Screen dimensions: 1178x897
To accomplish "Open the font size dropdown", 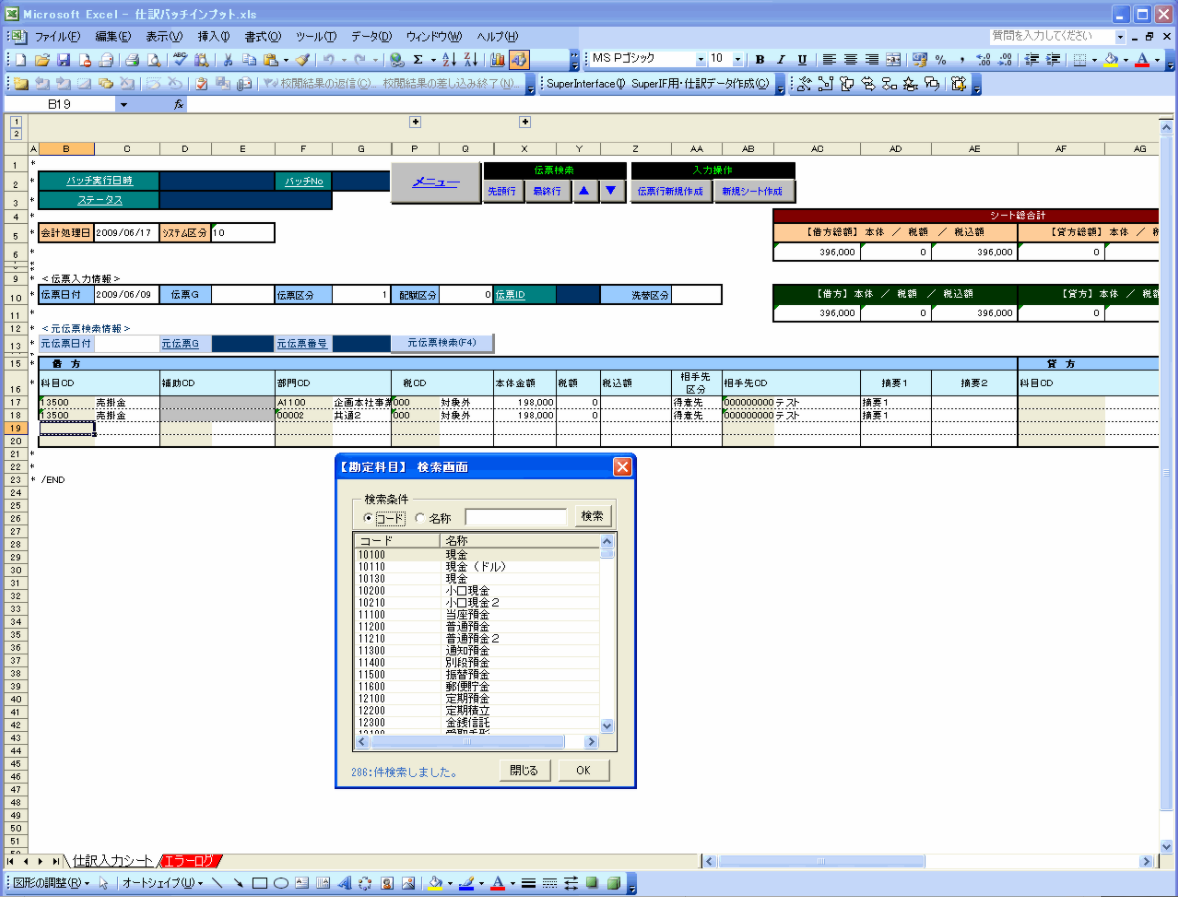I will 738,60.
